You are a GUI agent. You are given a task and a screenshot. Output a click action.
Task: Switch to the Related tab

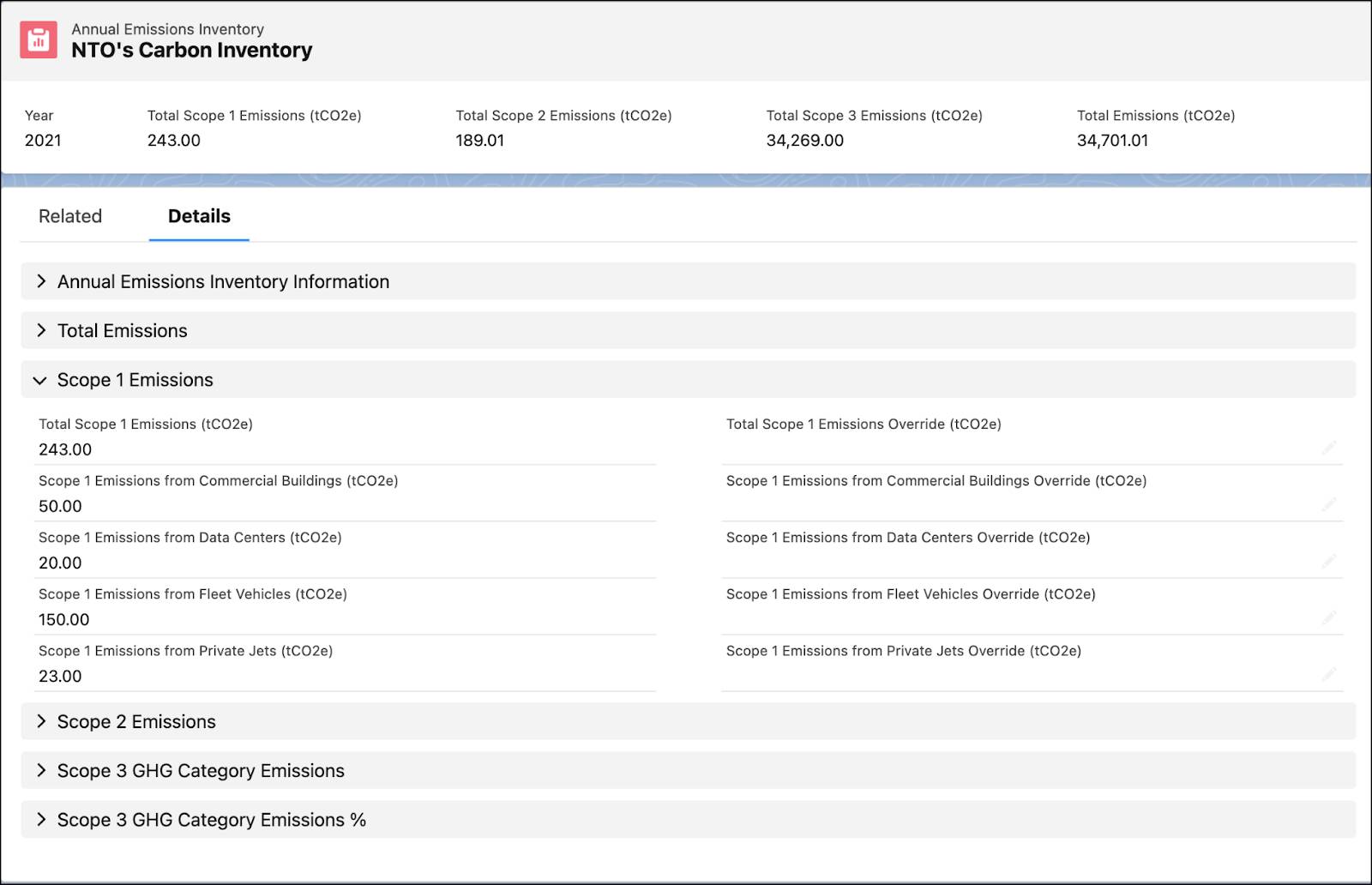click(70, 216)
